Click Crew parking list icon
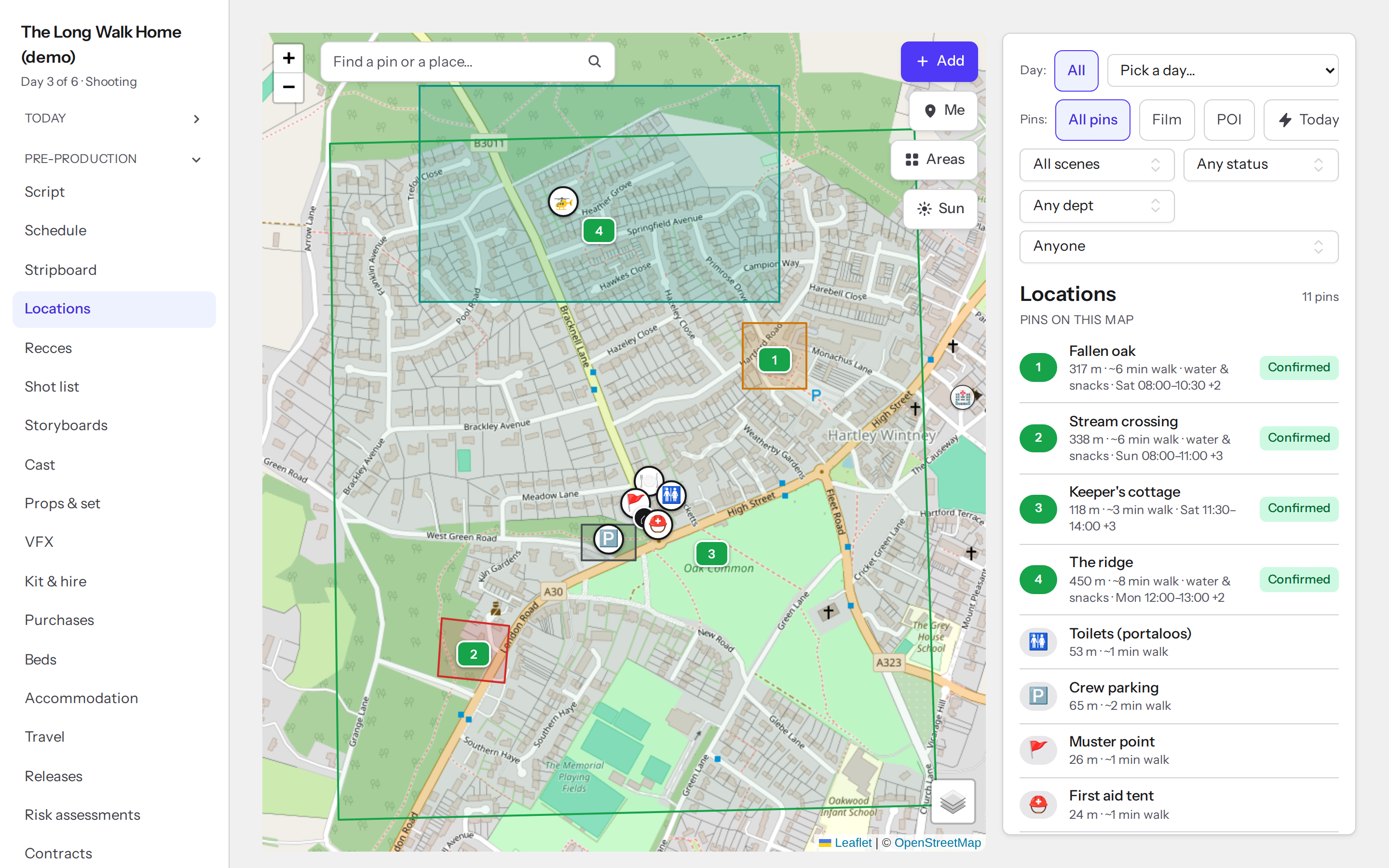The height and width of the screenshot is (868, 1389). [x=1038, y=696]
